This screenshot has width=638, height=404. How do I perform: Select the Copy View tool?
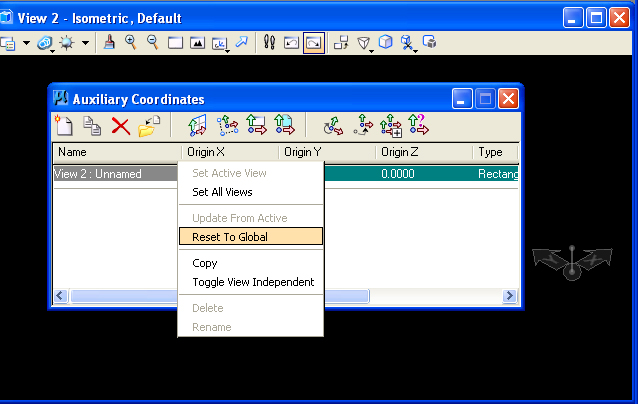341,43
